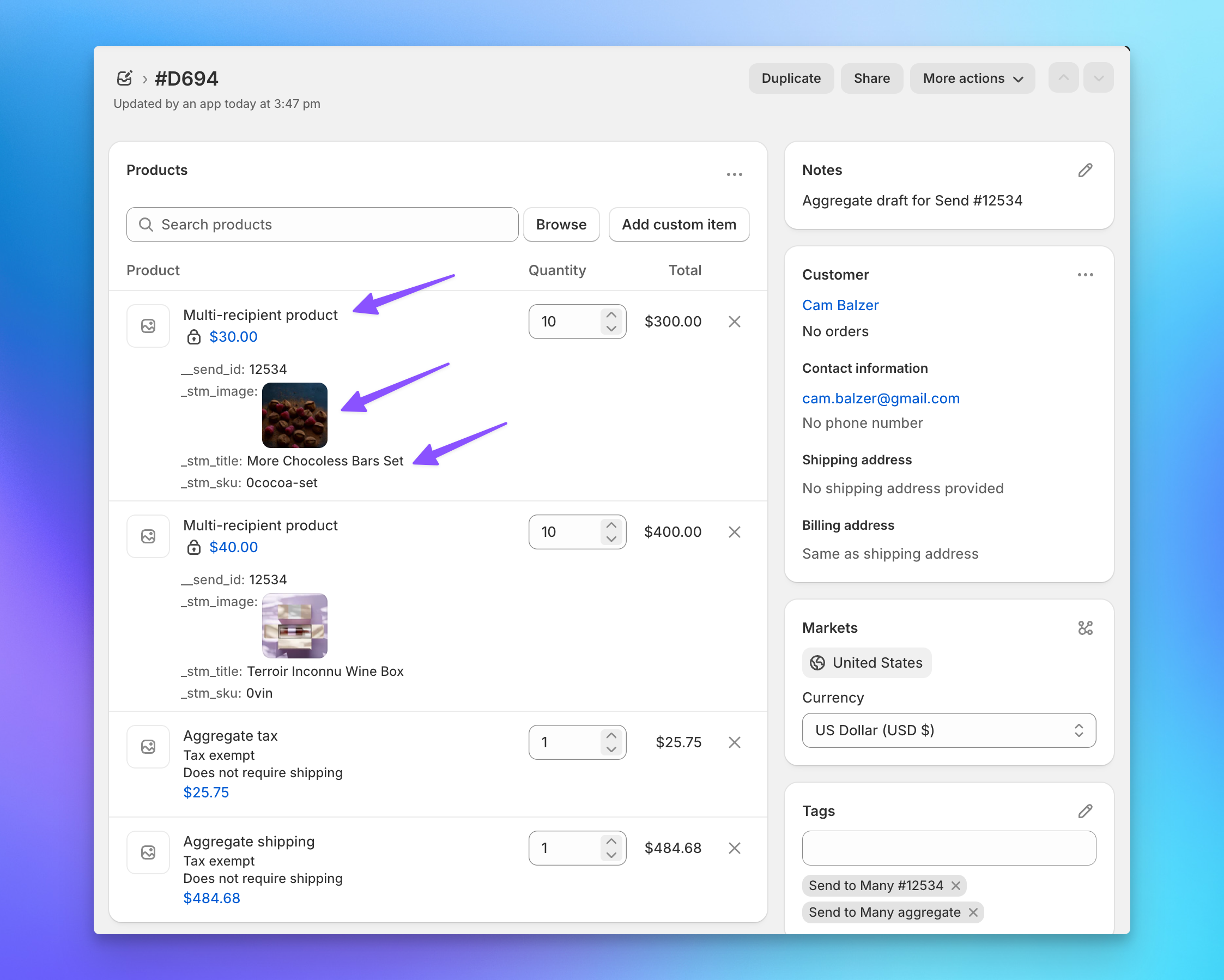Open the Customer overflow menu

pos(1085,275)
